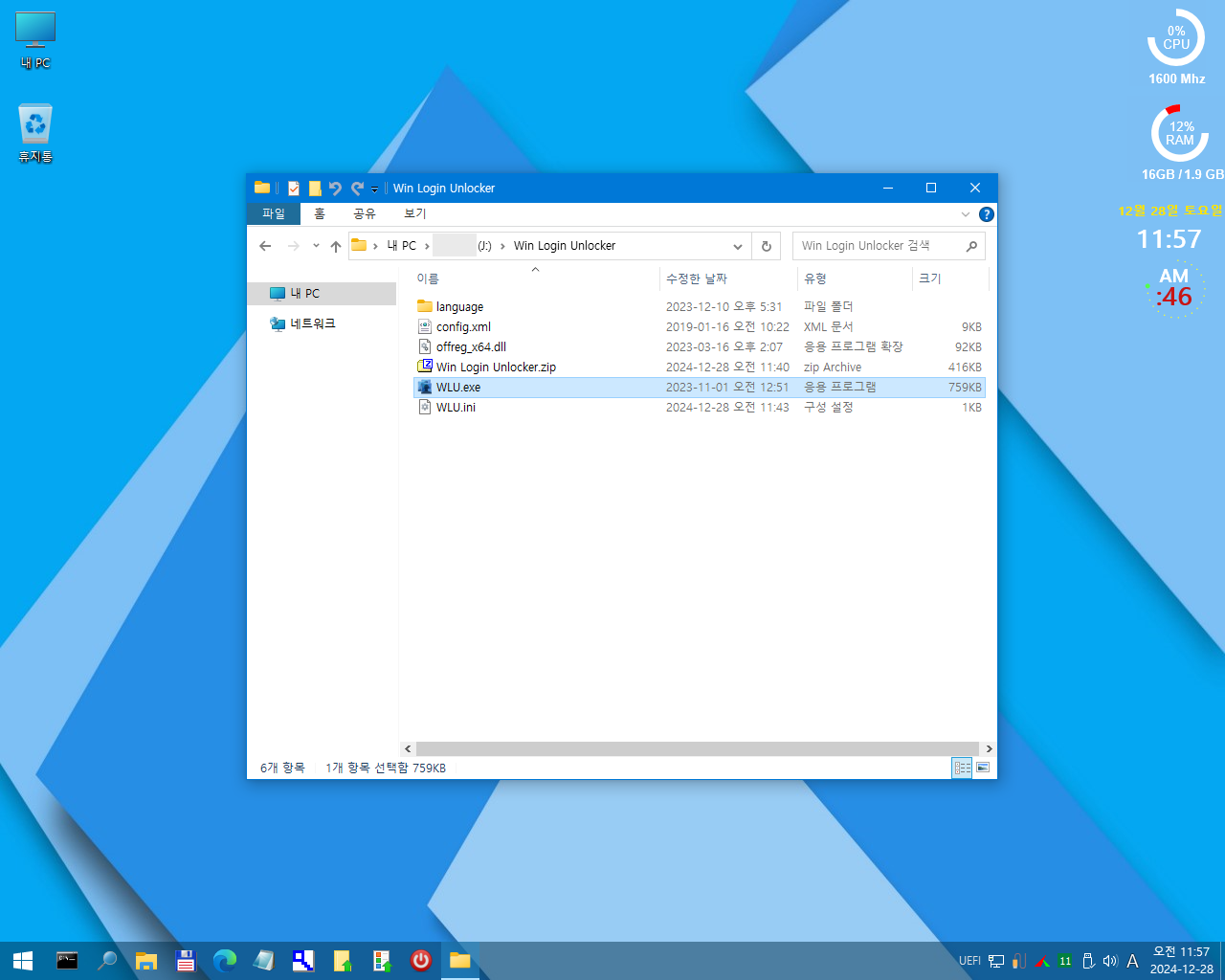Image resolution: width=1225 pixels, height=980 pixels.
Task: Click the active folder window taskbar button
Action: pyautogui.click(x=460, y=961)
